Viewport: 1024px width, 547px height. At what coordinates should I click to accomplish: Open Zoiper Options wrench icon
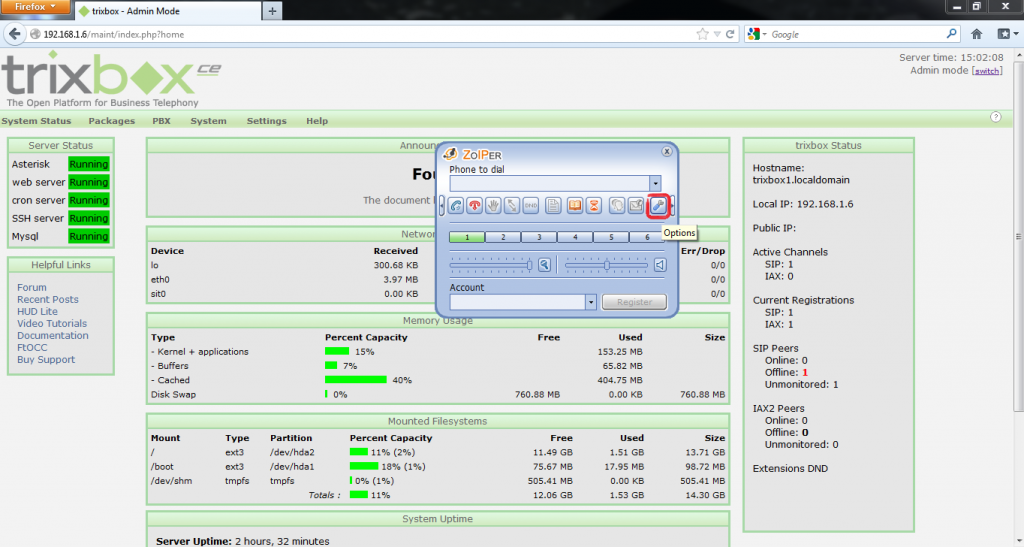point(658,206)
